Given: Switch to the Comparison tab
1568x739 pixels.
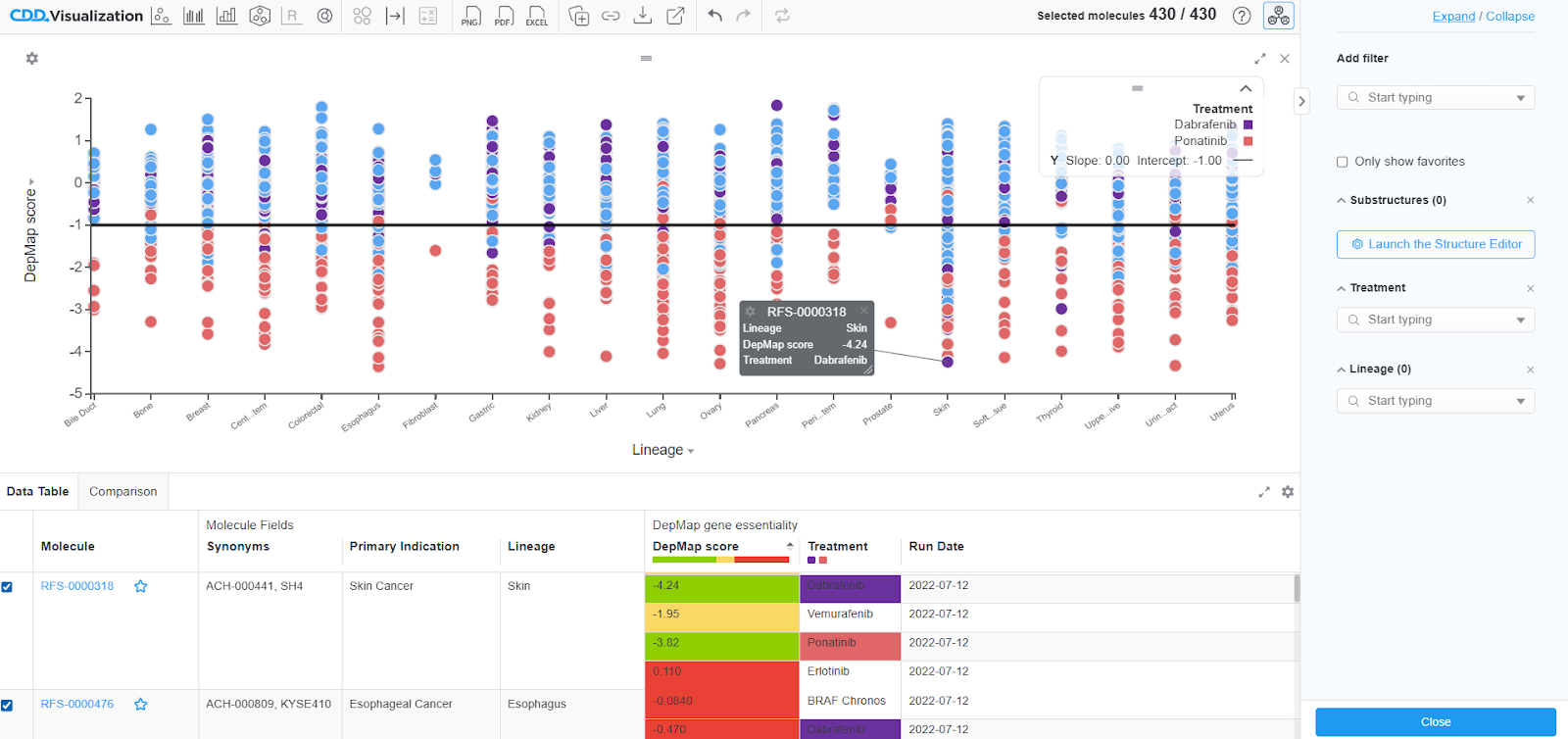Looking at the screenshot, I should pyautogui.click(x=123, y=492).
